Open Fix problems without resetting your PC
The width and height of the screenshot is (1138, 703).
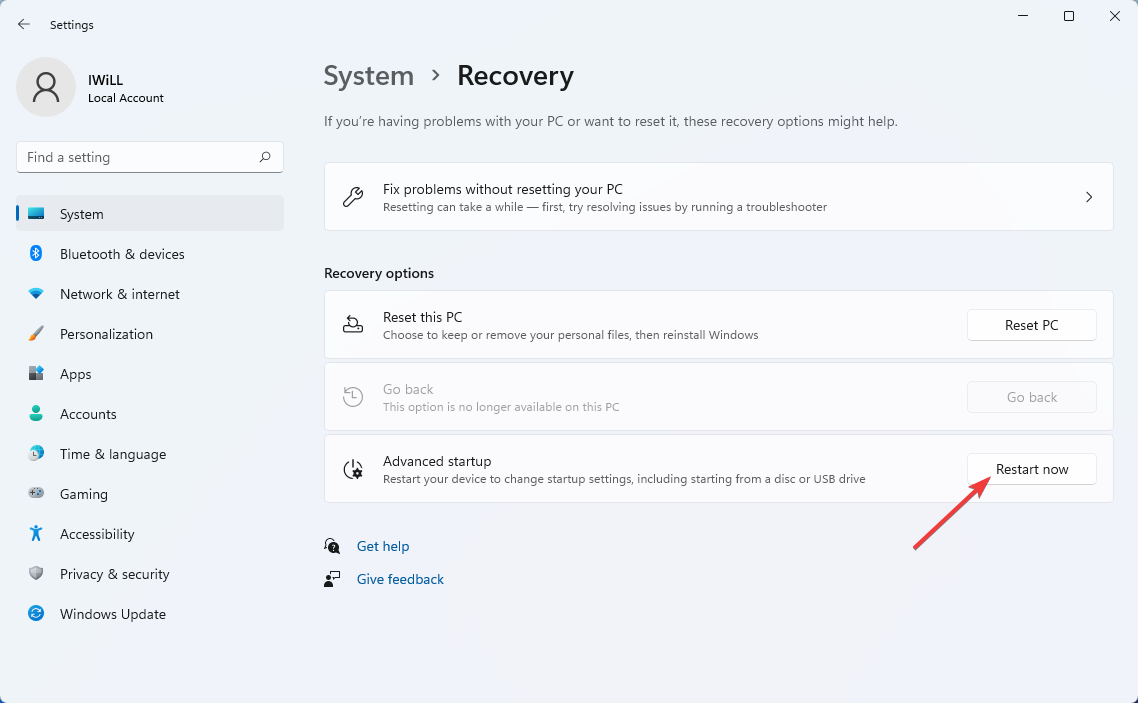(719, 197)
